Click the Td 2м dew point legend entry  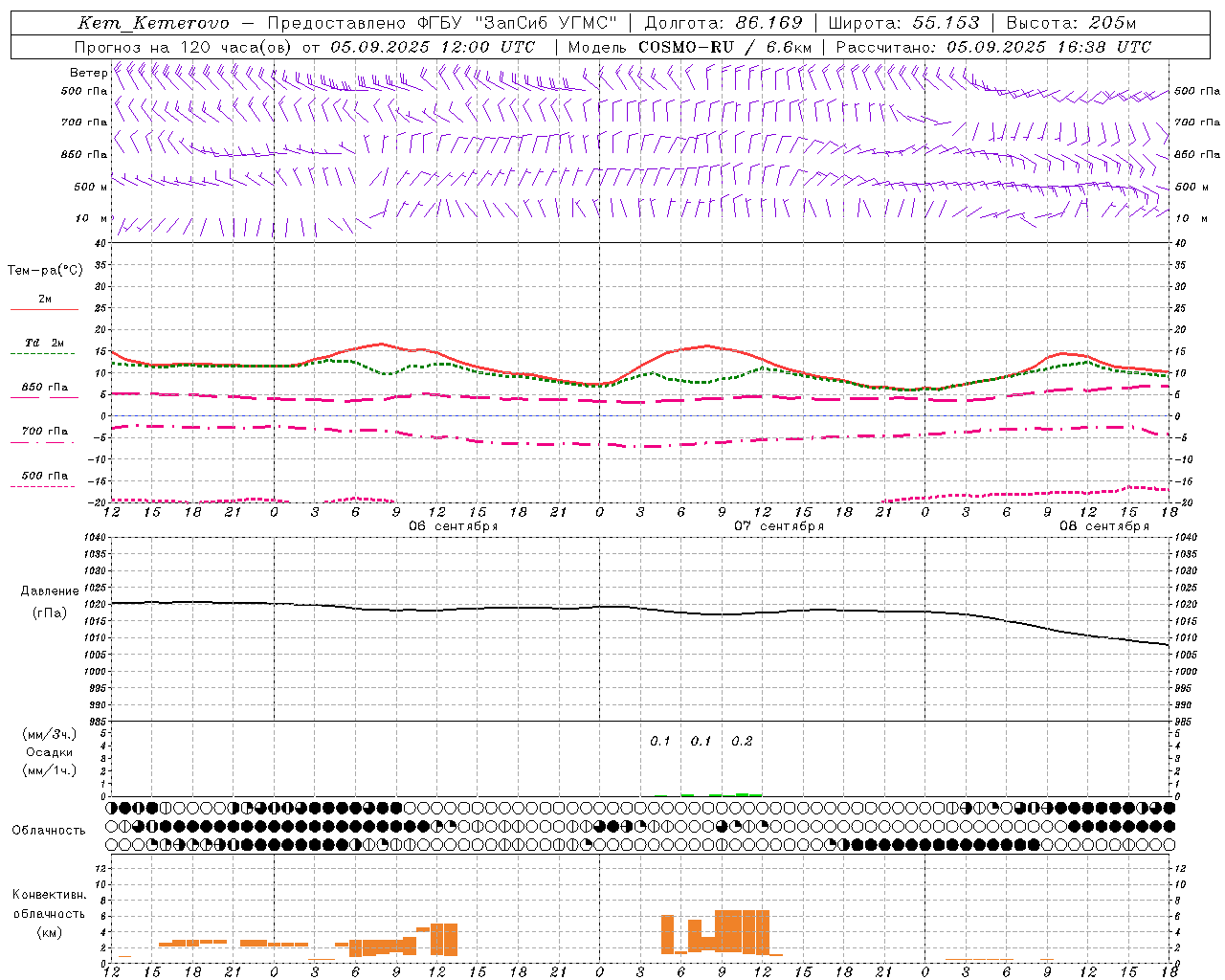click(x=44, y=343)
